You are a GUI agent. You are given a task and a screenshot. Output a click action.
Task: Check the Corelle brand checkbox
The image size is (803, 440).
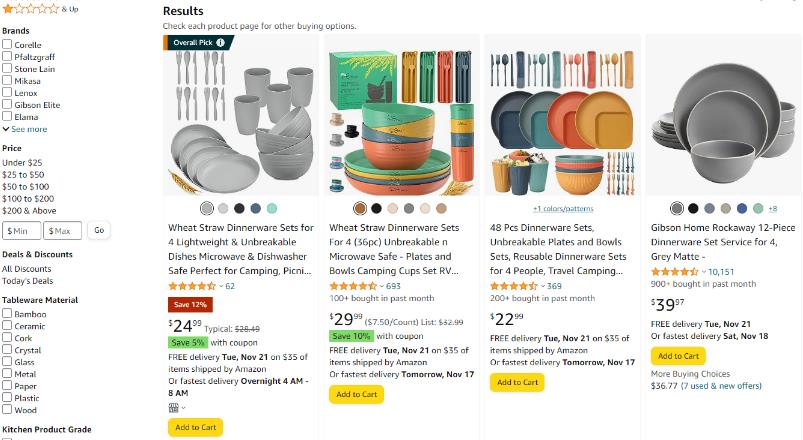pos(7,44)
